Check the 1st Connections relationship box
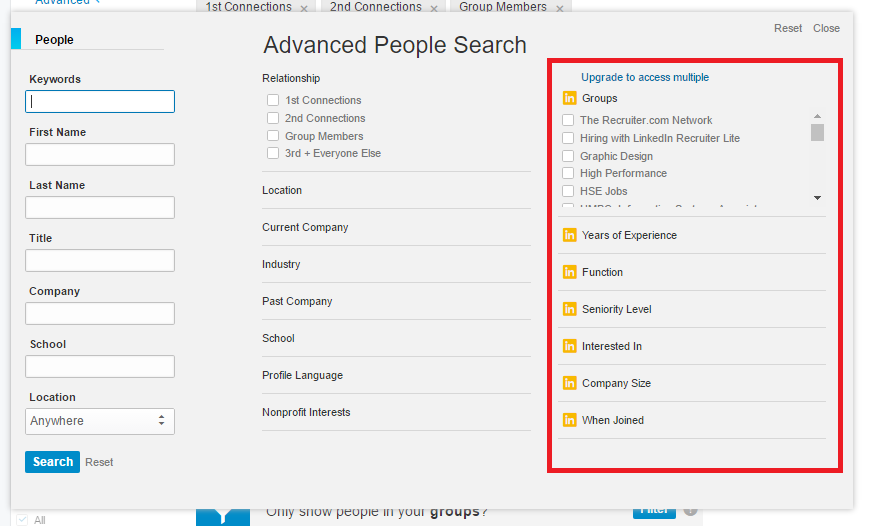The image size is (873, 526). coord(273,100)
